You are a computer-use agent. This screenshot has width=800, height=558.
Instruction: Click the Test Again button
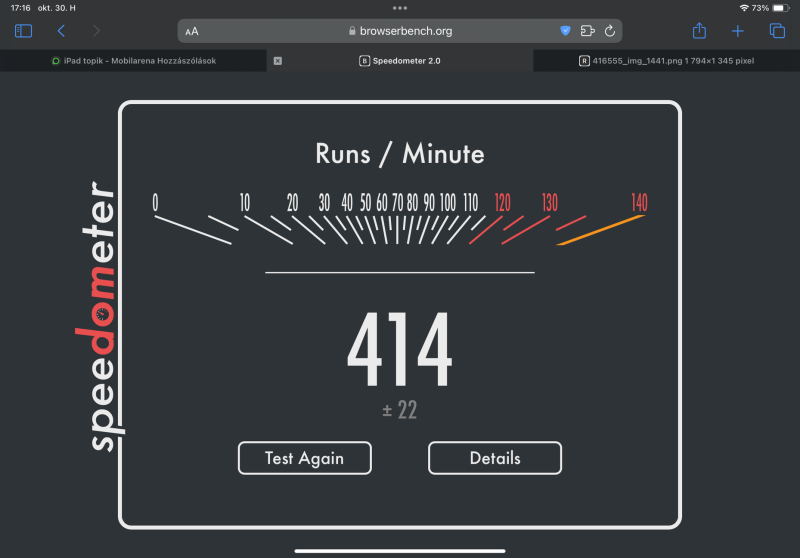tap(305, 458)
